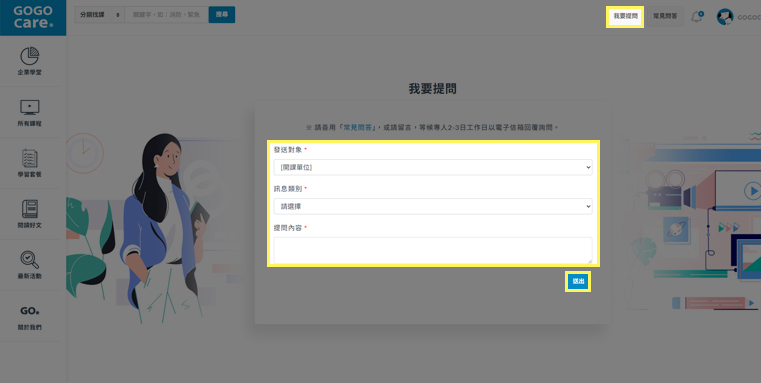The height and width of the screenshot is (383, 761).
Task: Click the 提問內容 text area
Action: pyautogui.click(x=433, y=250)
